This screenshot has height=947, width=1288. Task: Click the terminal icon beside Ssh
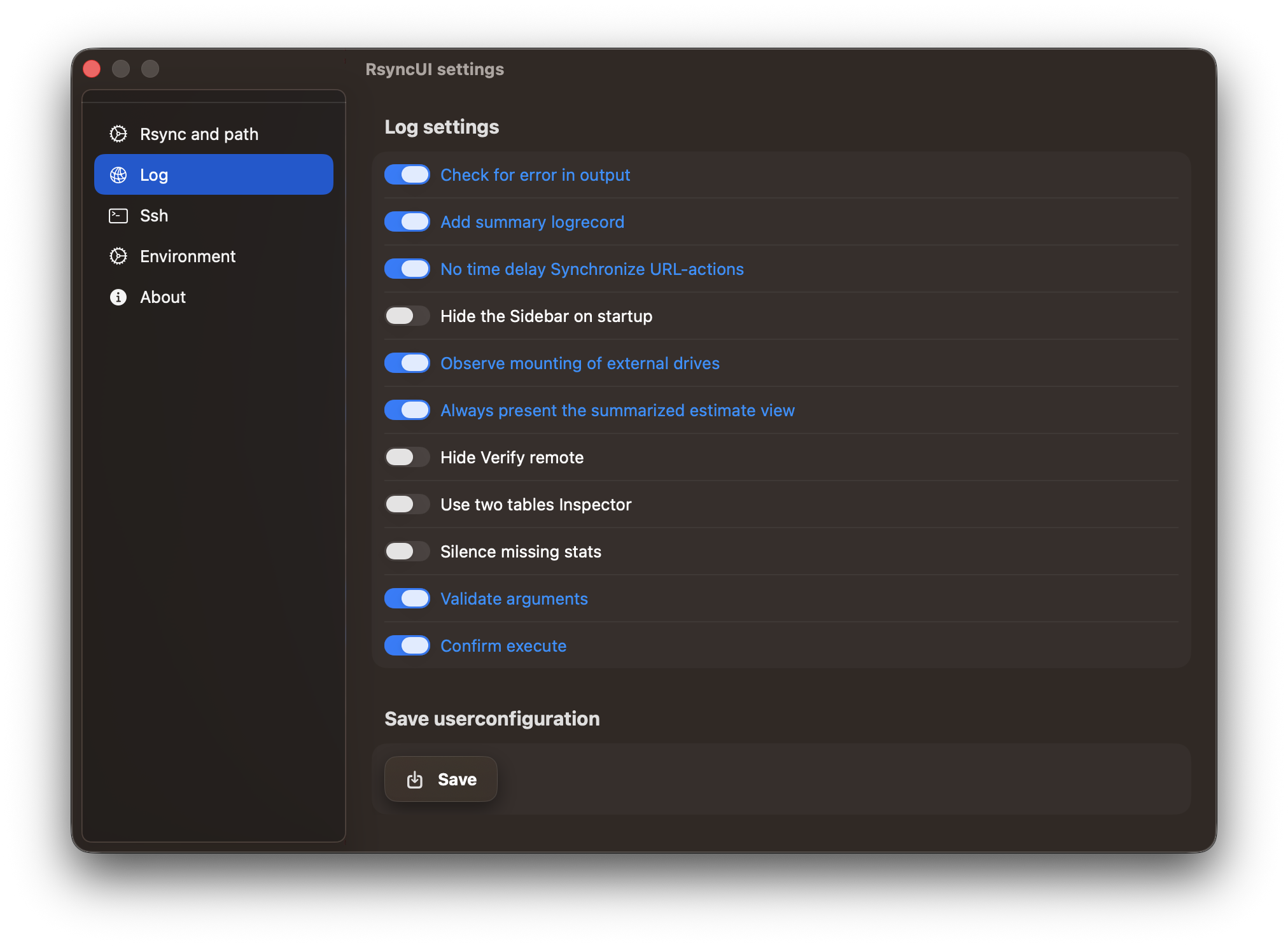pyautogui.click(x=118, y=216)
